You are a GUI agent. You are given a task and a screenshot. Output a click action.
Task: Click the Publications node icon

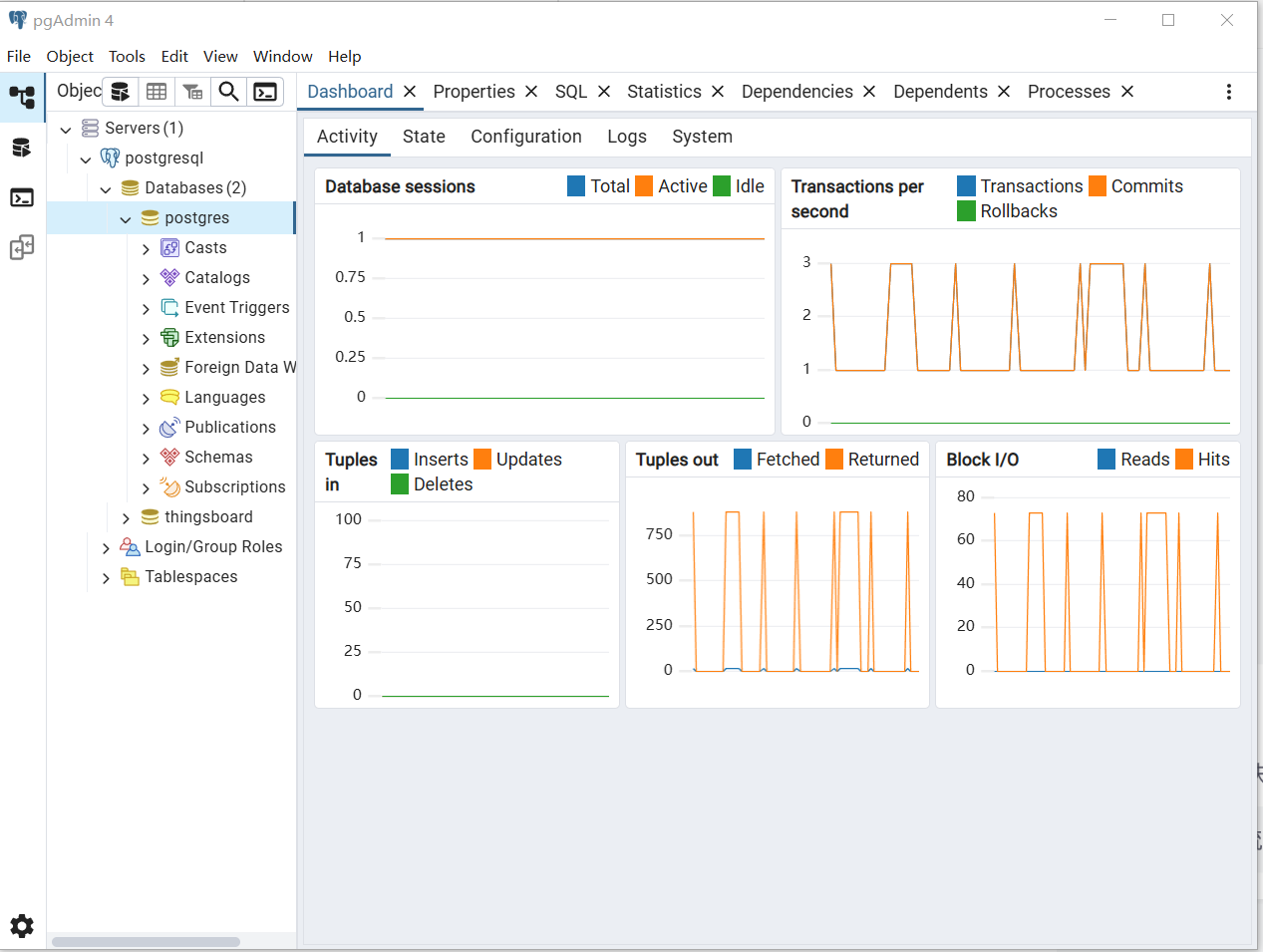click(x=170, y=427)
